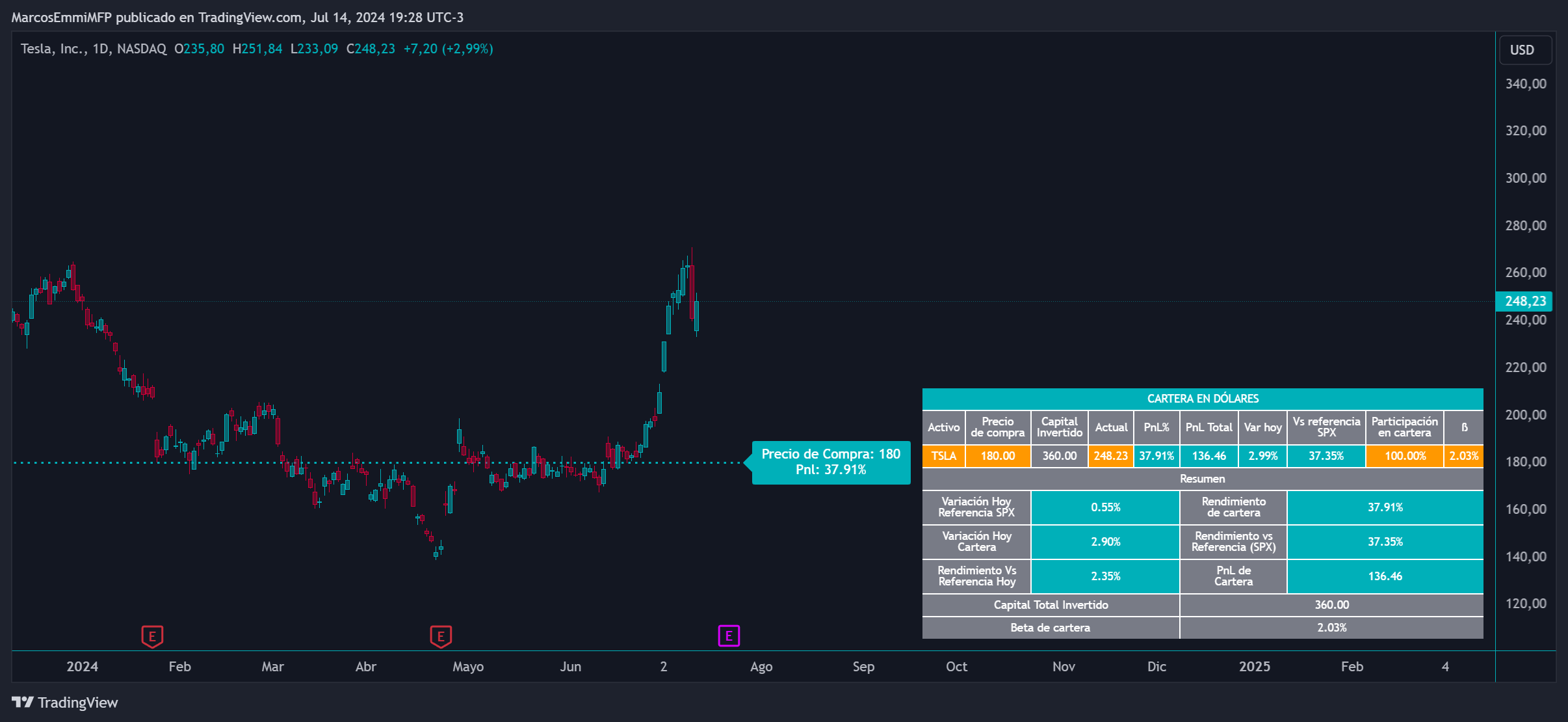Click the current price label 248,23
This screenshot has width=1568, height=722.
pos(1524,301)
